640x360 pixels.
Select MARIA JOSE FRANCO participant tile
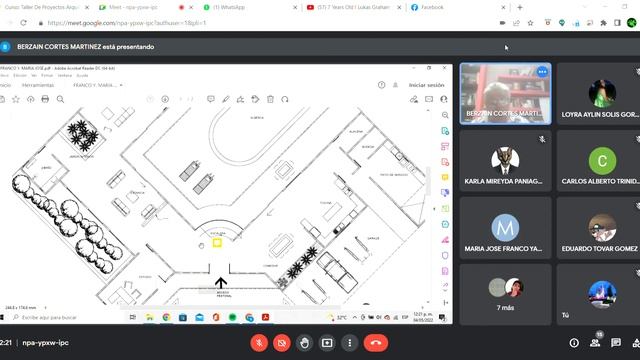(505, 228)
